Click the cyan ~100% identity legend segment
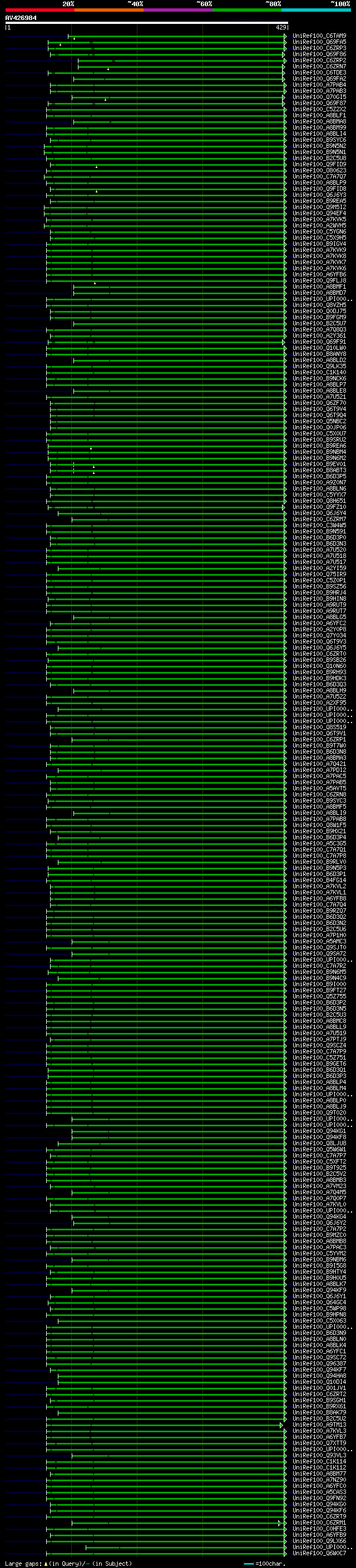Viewport: 356px width, 1568px height. pos(316,10)
